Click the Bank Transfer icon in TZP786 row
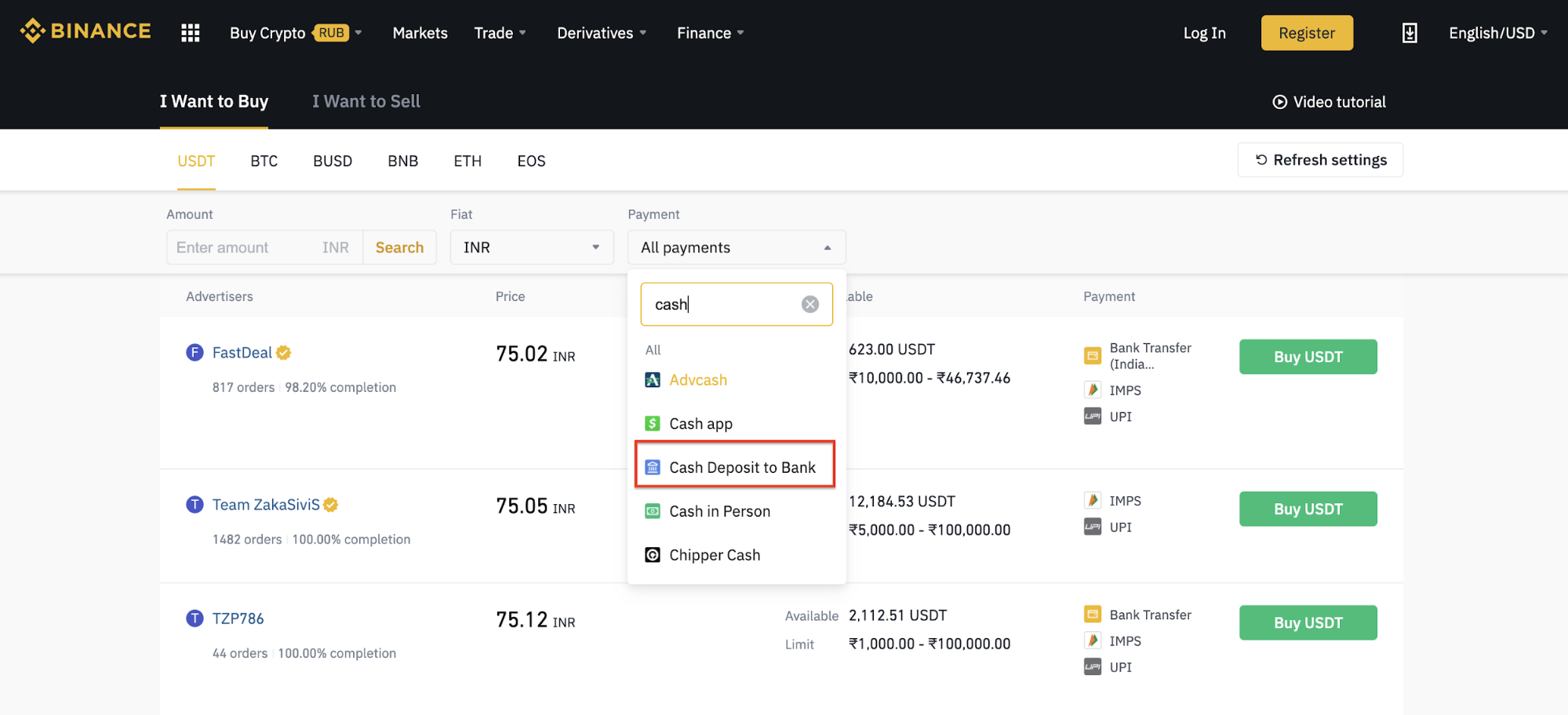The image size is (1568, 715). click(x=1093, y=615)
